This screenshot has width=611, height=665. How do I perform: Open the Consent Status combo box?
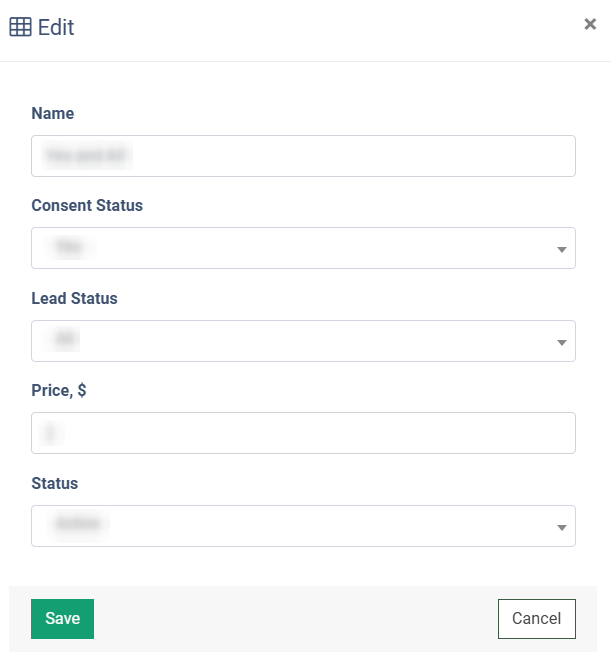(x=303, y=248)
